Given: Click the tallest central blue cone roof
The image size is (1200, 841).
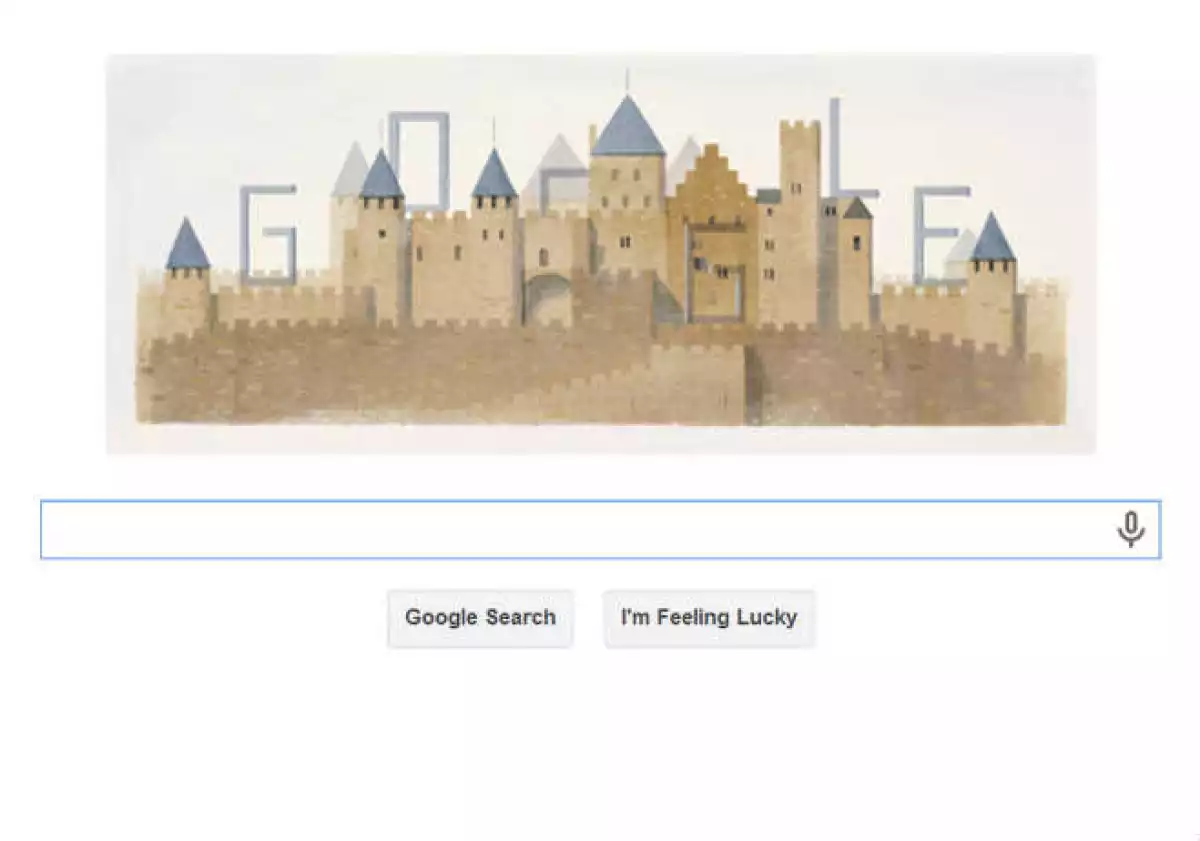Looking at the screenshot, I should (627, 126).
